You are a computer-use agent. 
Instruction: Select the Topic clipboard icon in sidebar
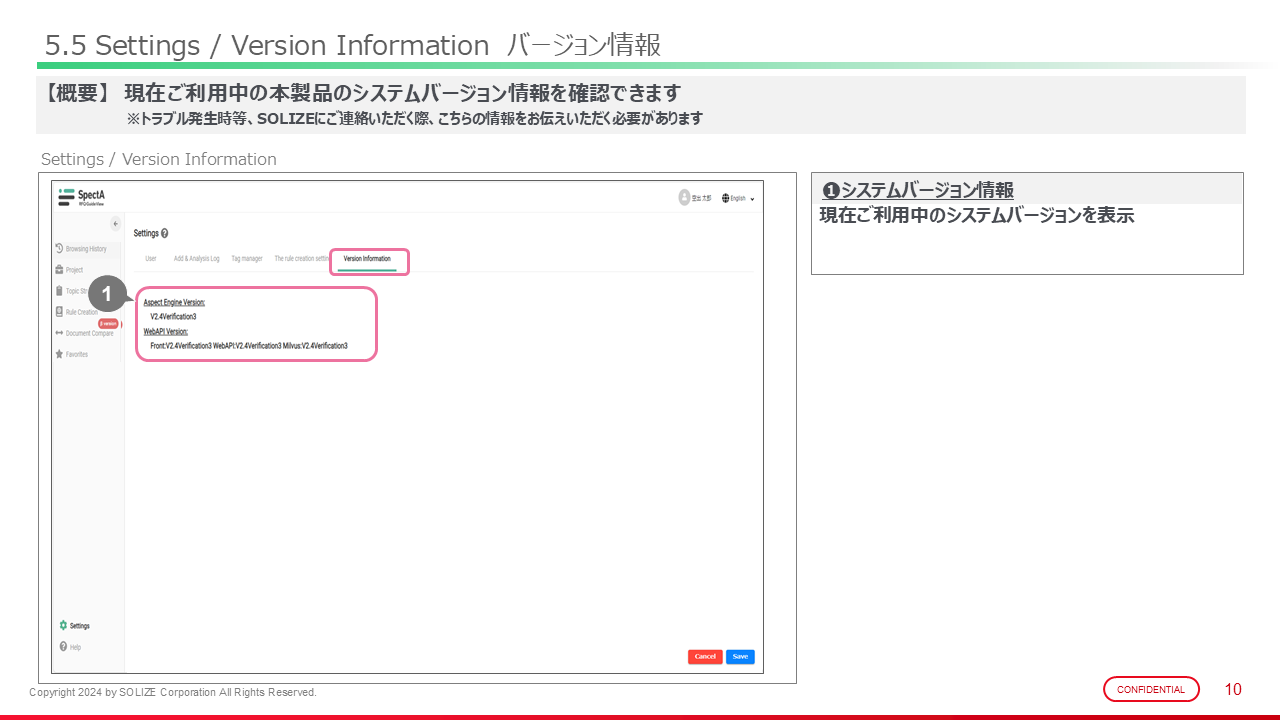[x=60, y=291]
